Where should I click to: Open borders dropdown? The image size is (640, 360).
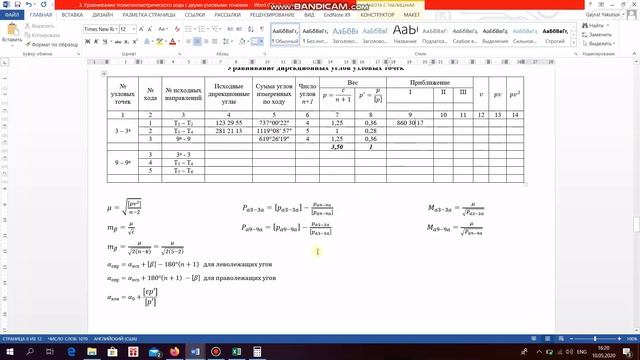coord(261,41)
